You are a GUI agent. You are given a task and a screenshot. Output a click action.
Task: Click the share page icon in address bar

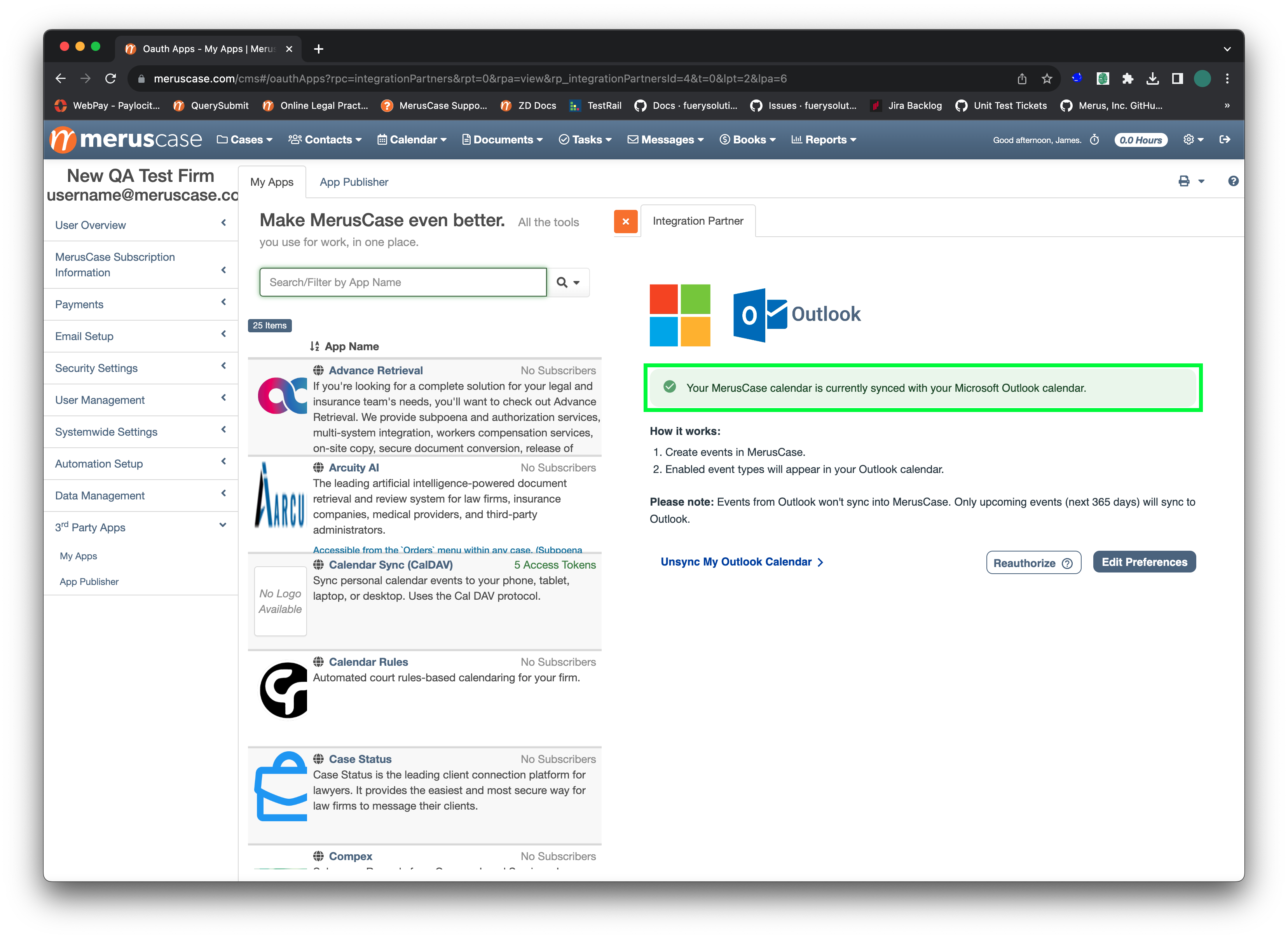coord(1021,79)
